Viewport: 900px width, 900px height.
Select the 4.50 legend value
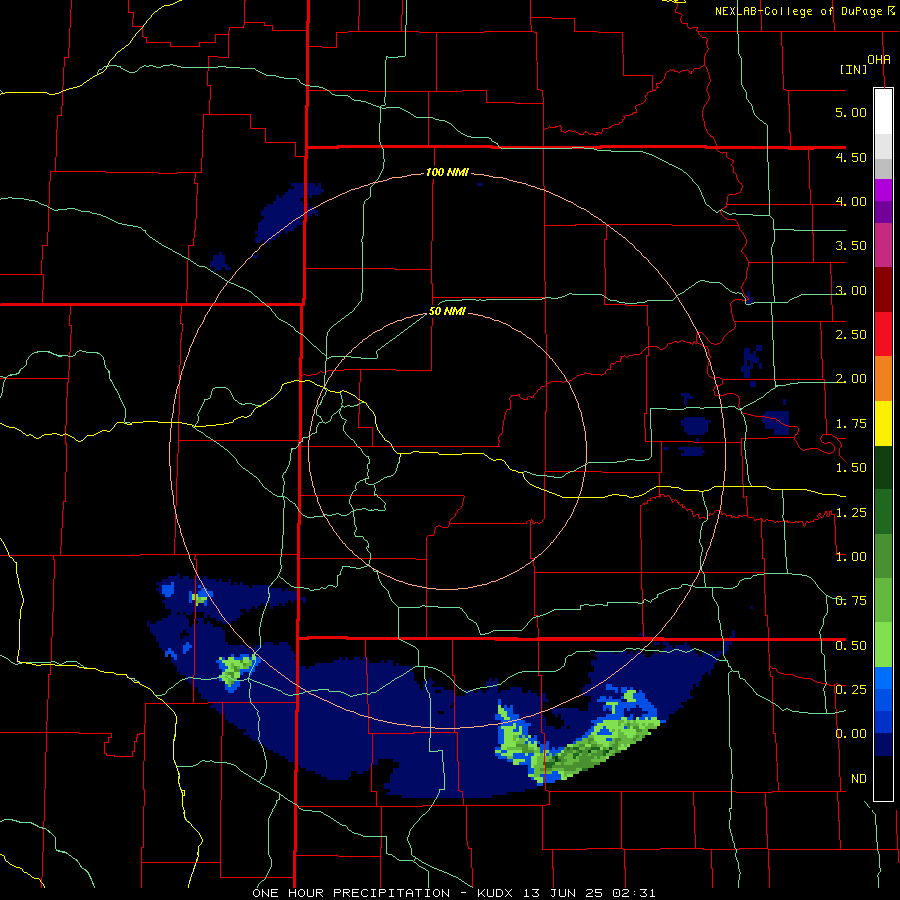(x=851, y=157)
